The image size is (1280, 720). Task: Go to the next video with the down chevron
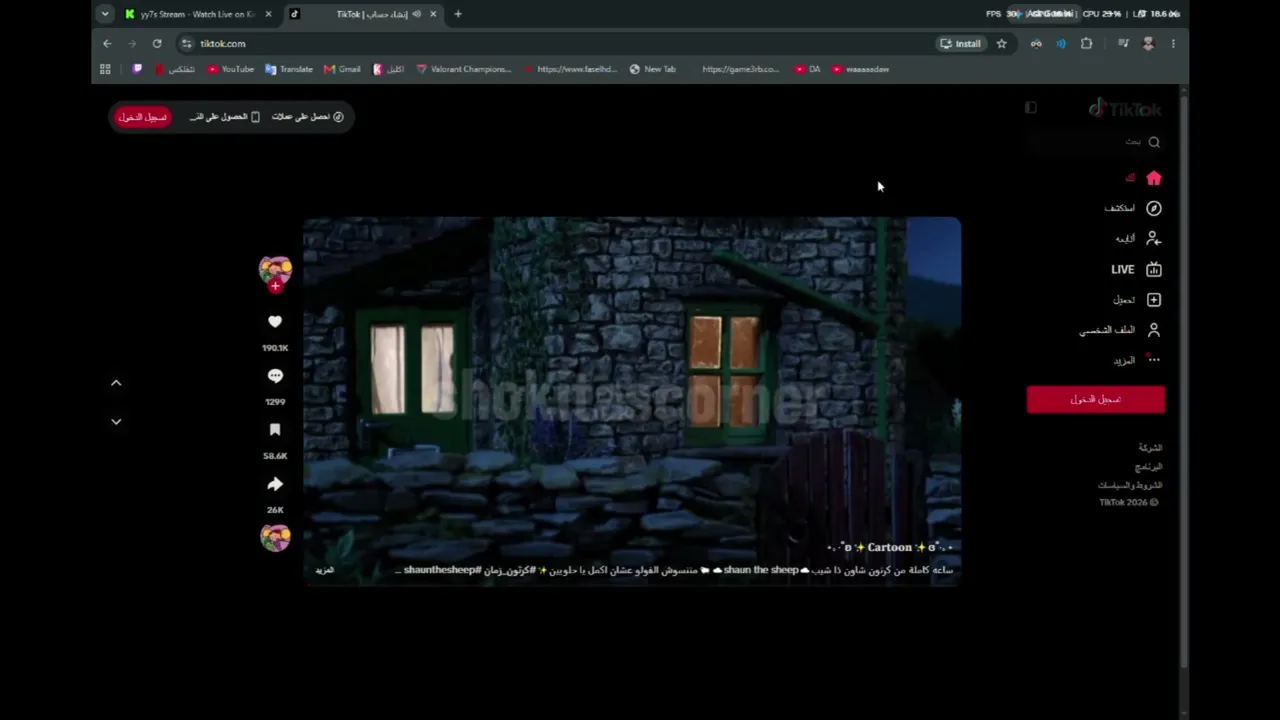(x=116, y=422)
